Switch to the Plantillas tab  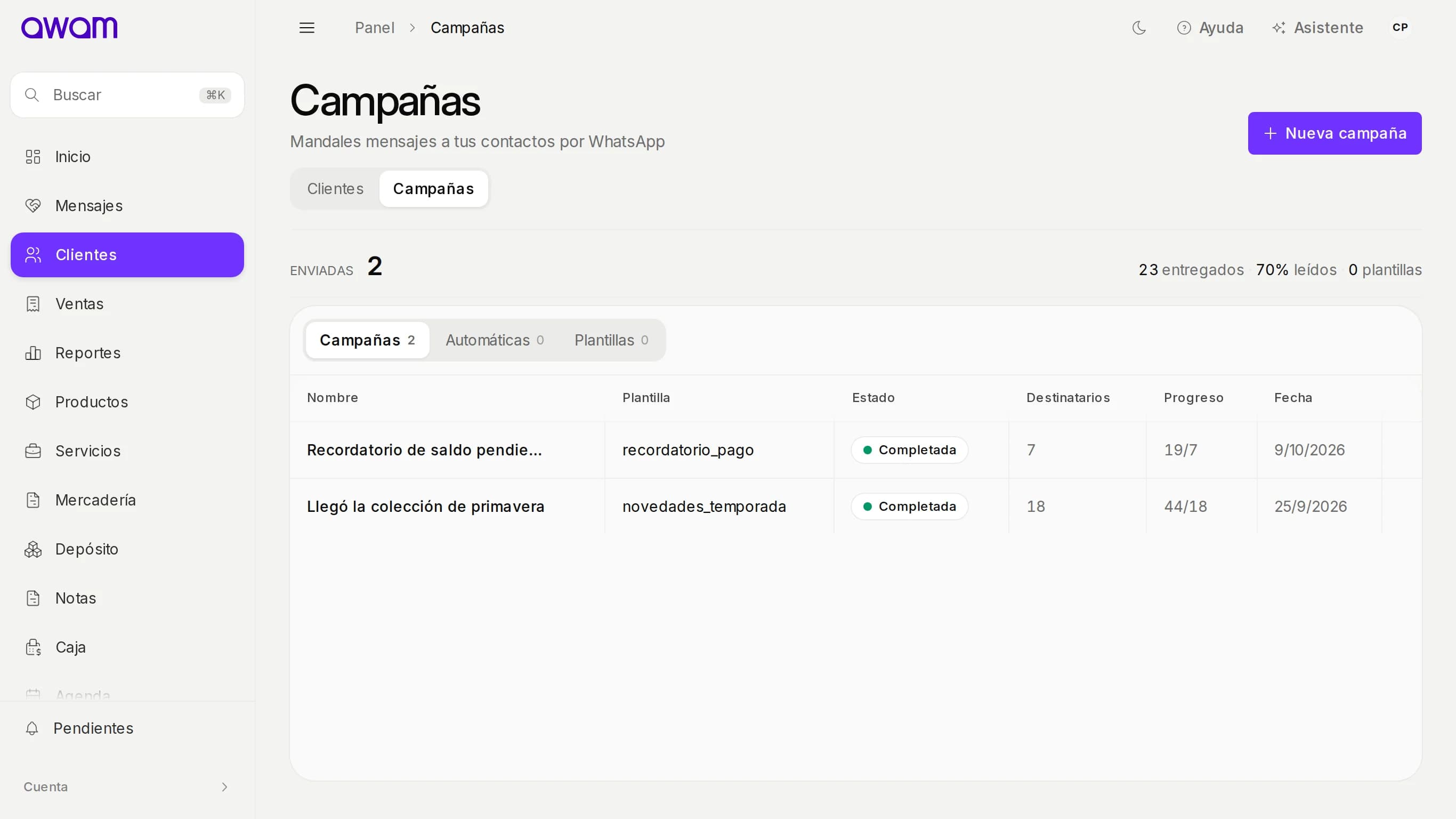click(612, 340)
